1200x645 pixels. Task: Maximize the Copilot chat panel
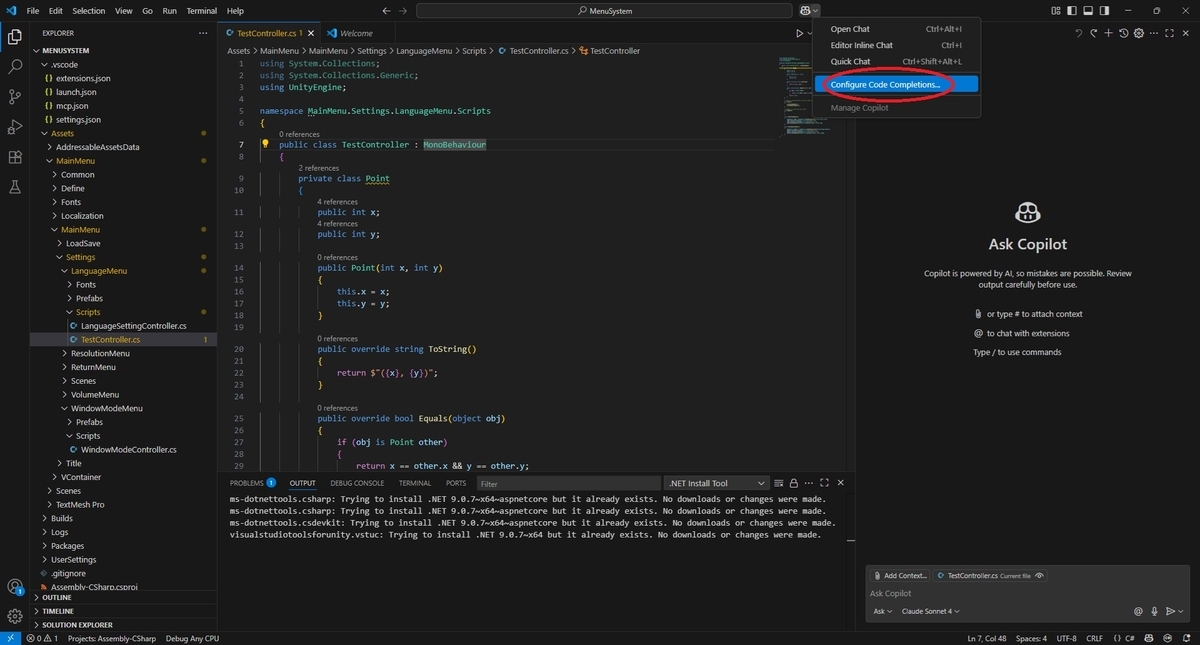pos(1169,33)
